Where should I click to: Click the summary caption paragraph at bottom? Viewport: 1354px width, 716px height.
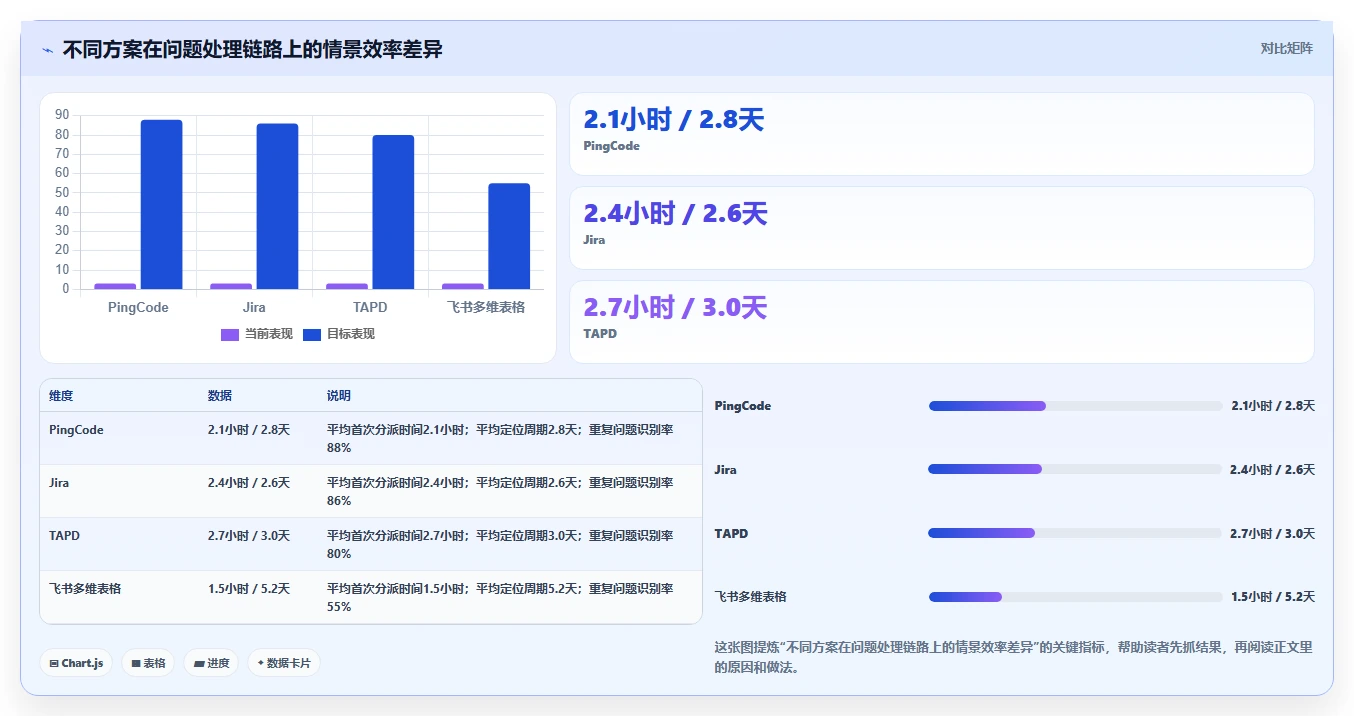click(1013, 657)
